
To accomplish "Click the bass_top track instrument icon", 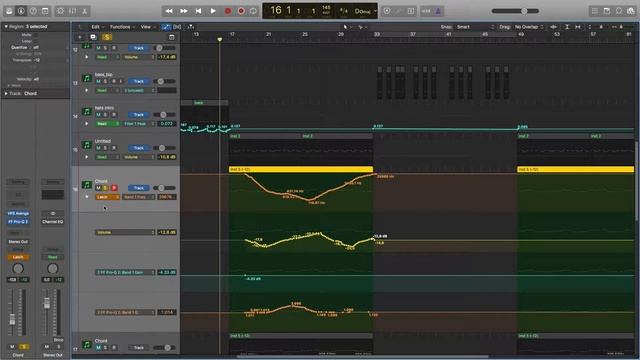I will [x=87, y=78].
